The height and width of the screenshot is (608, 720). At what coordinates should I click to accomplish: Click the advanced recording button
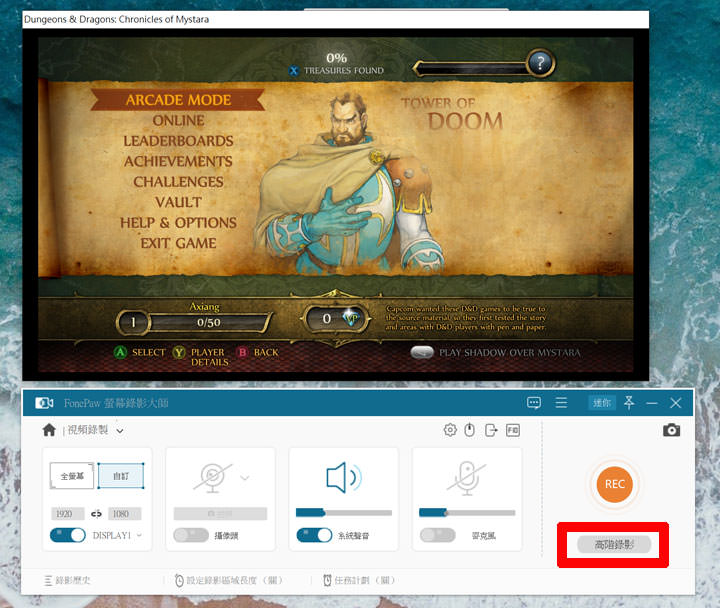tap(614, 545)
